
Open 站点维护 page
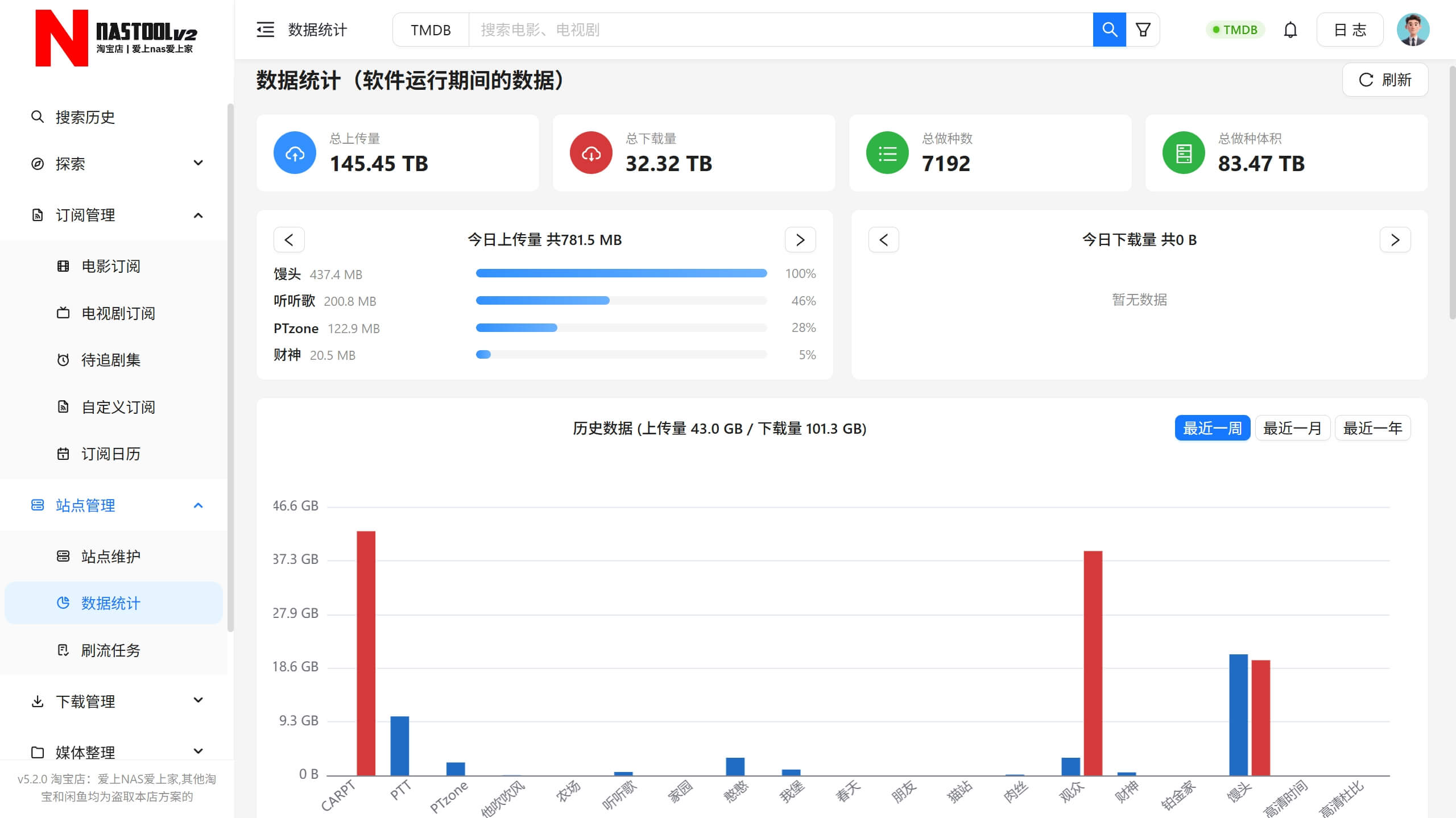click(114, 556)
